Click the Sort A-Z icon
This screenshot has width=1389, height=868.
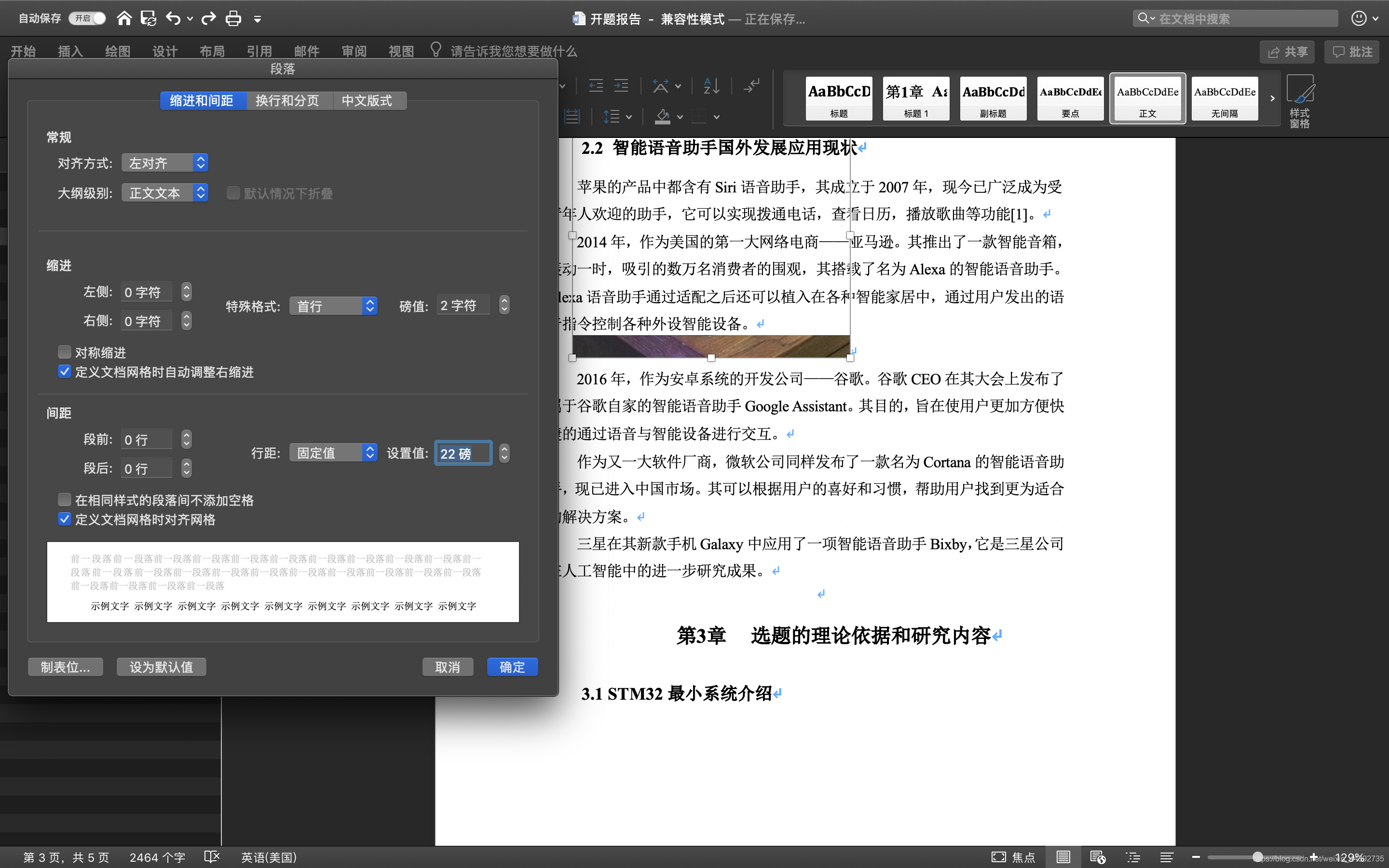(711, 86)
